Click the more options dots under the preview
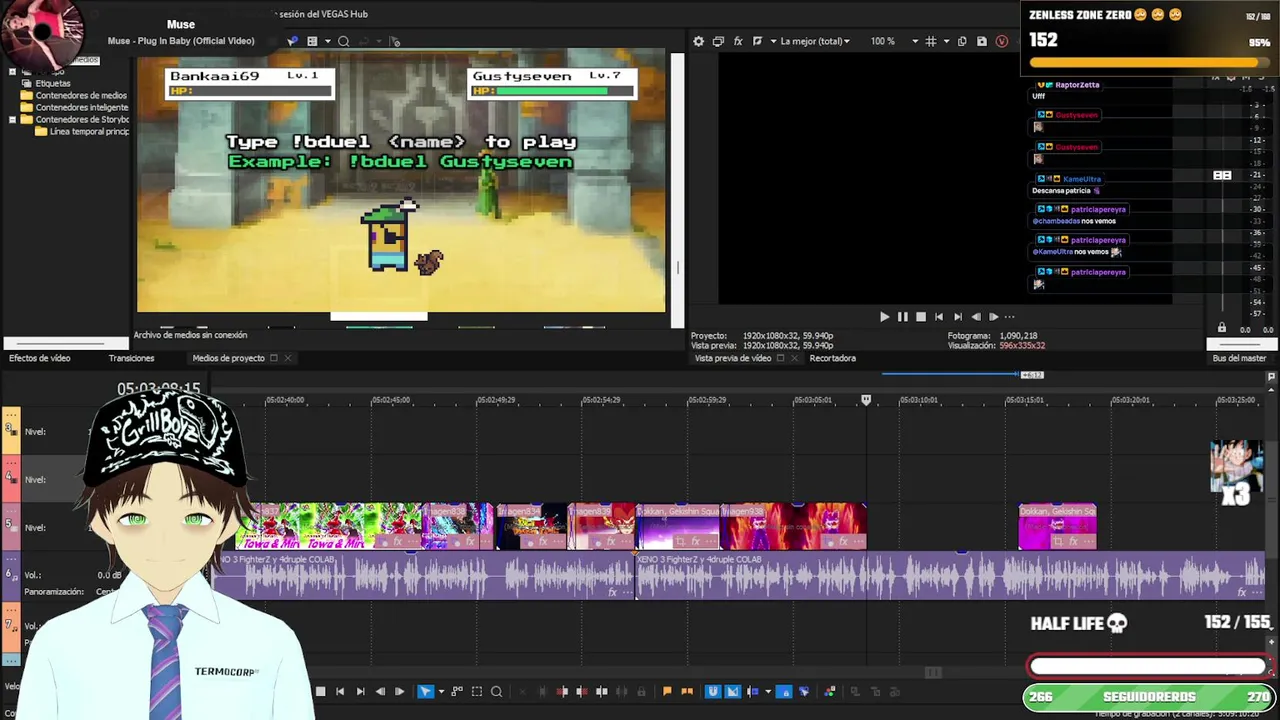 1009,317
